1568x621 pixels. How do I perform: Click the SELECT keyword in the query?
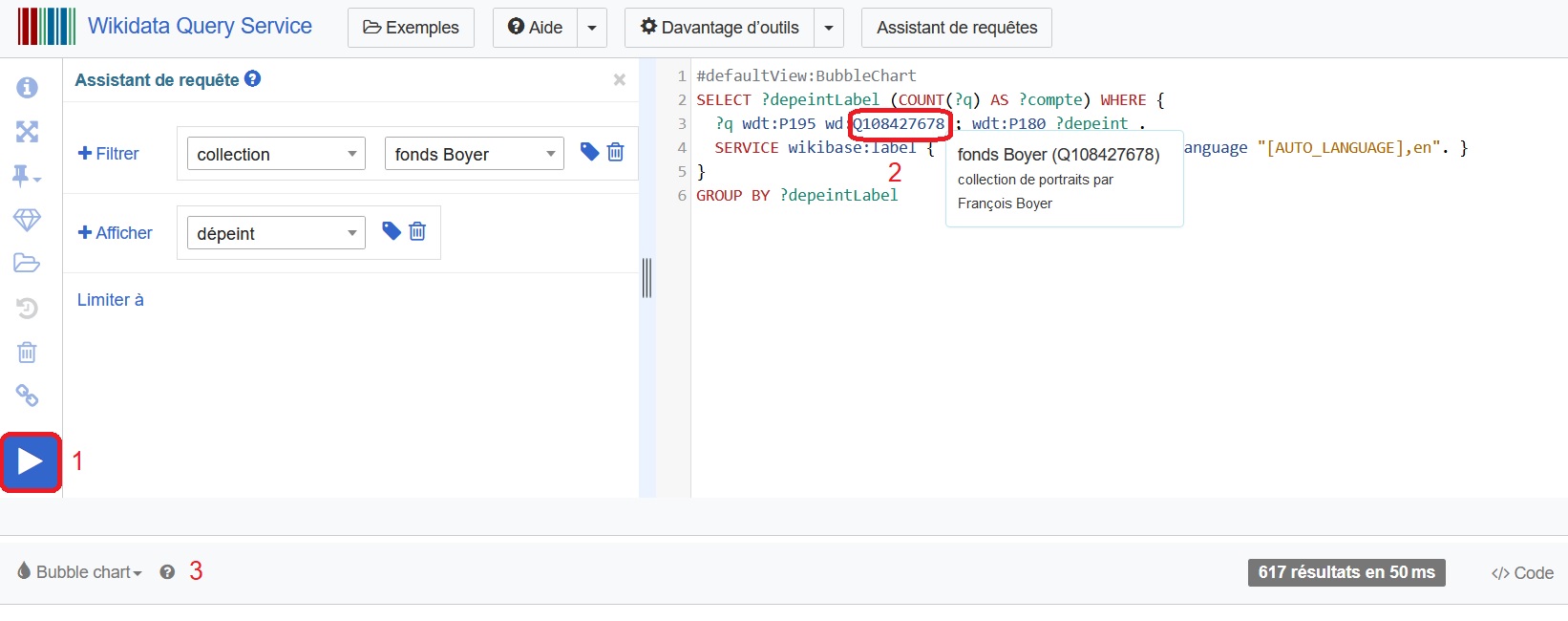pyautogui.click(x=724, y=99)
